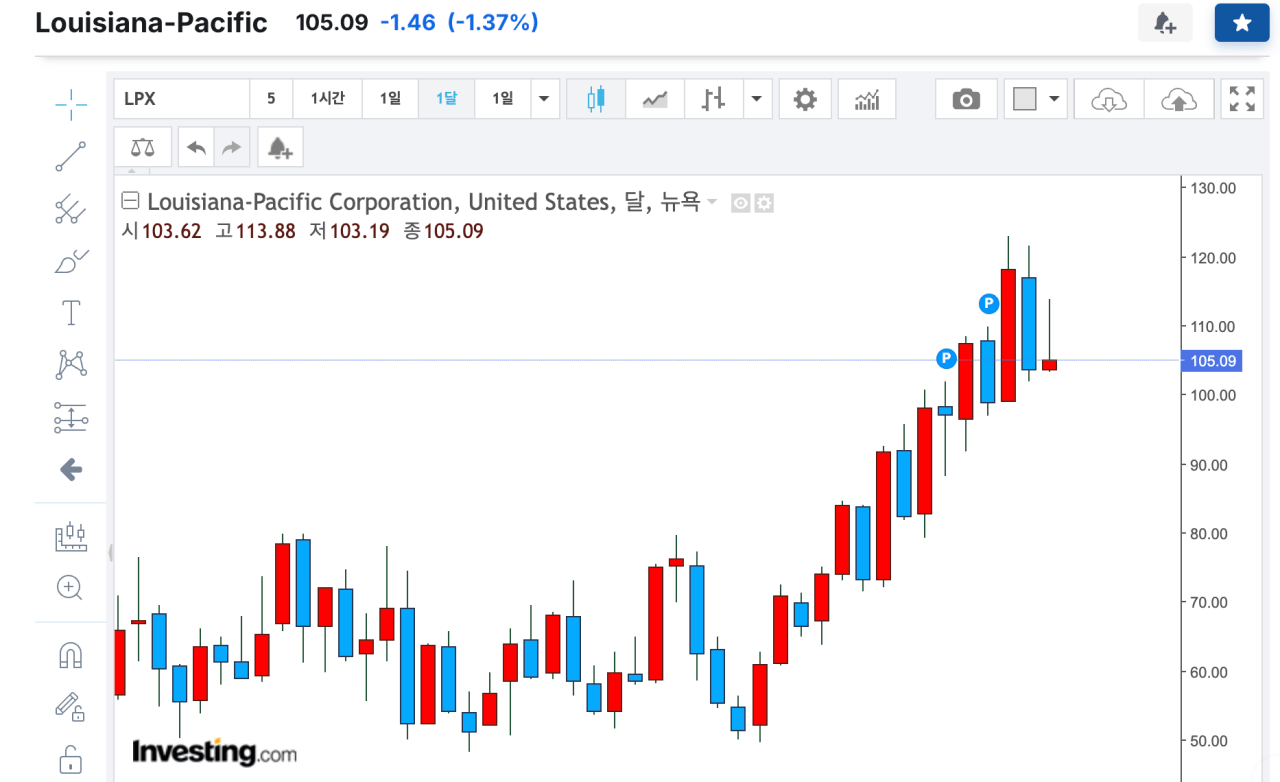Click the gray color square in the toolbar

coord(1024,99)
